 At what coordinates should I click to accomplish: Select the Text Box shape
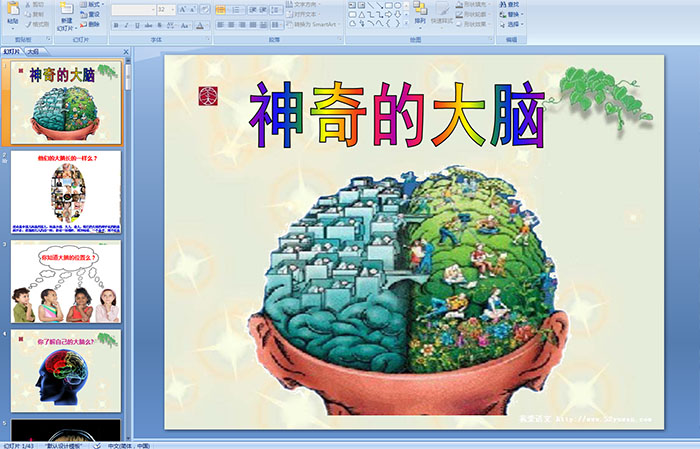coord(352,5)
